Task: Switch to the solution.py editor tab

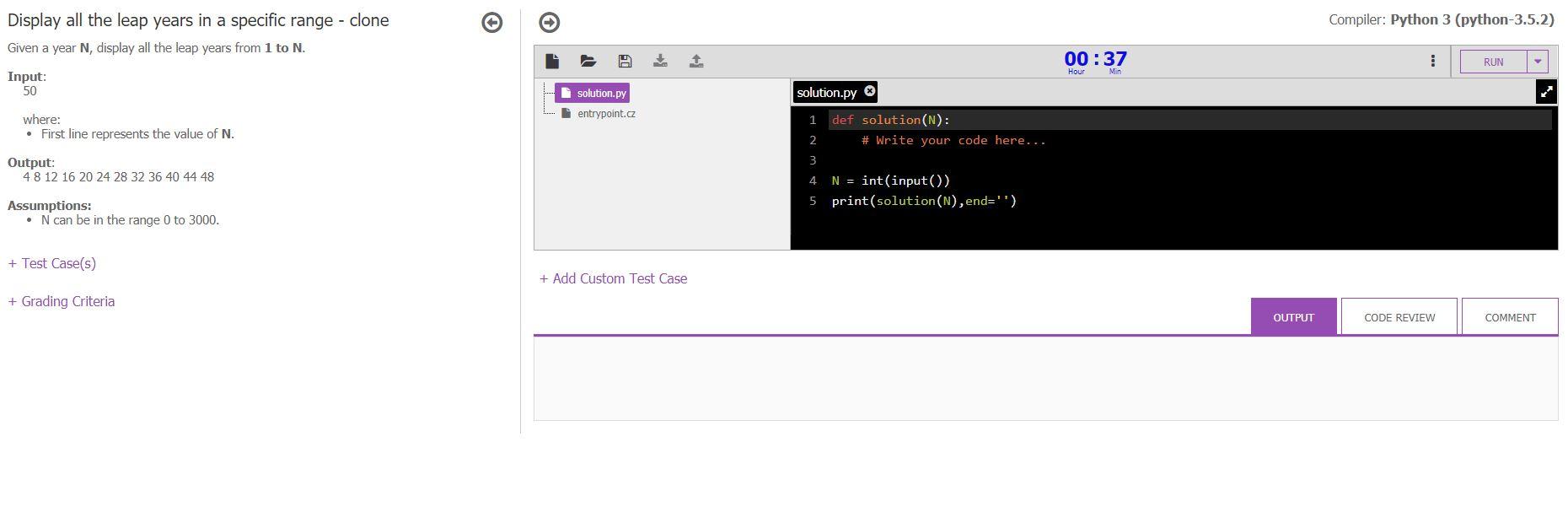Action: 826,92
